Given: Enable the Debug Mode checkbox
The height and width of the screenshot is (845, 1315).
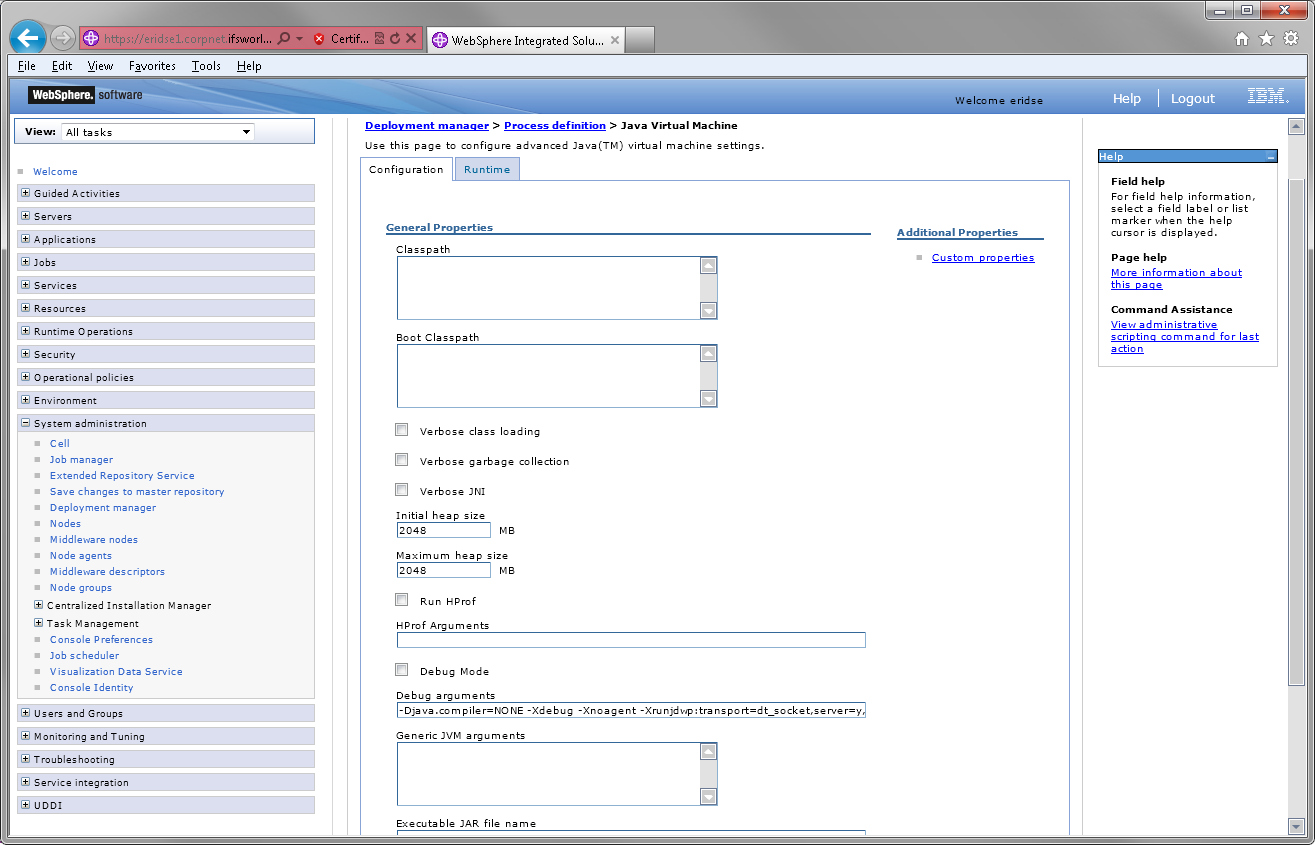Looking at the screenshot, I should pyautogui.click(x=402, y=670).
